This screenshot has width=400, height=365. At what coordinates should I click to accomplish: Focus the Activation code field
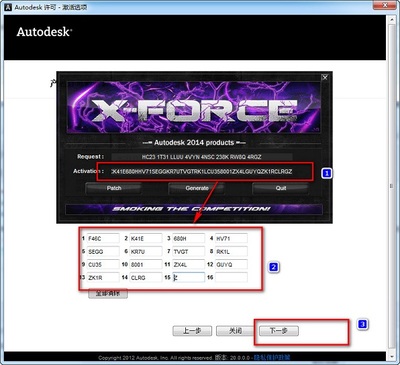coord(202,172)
